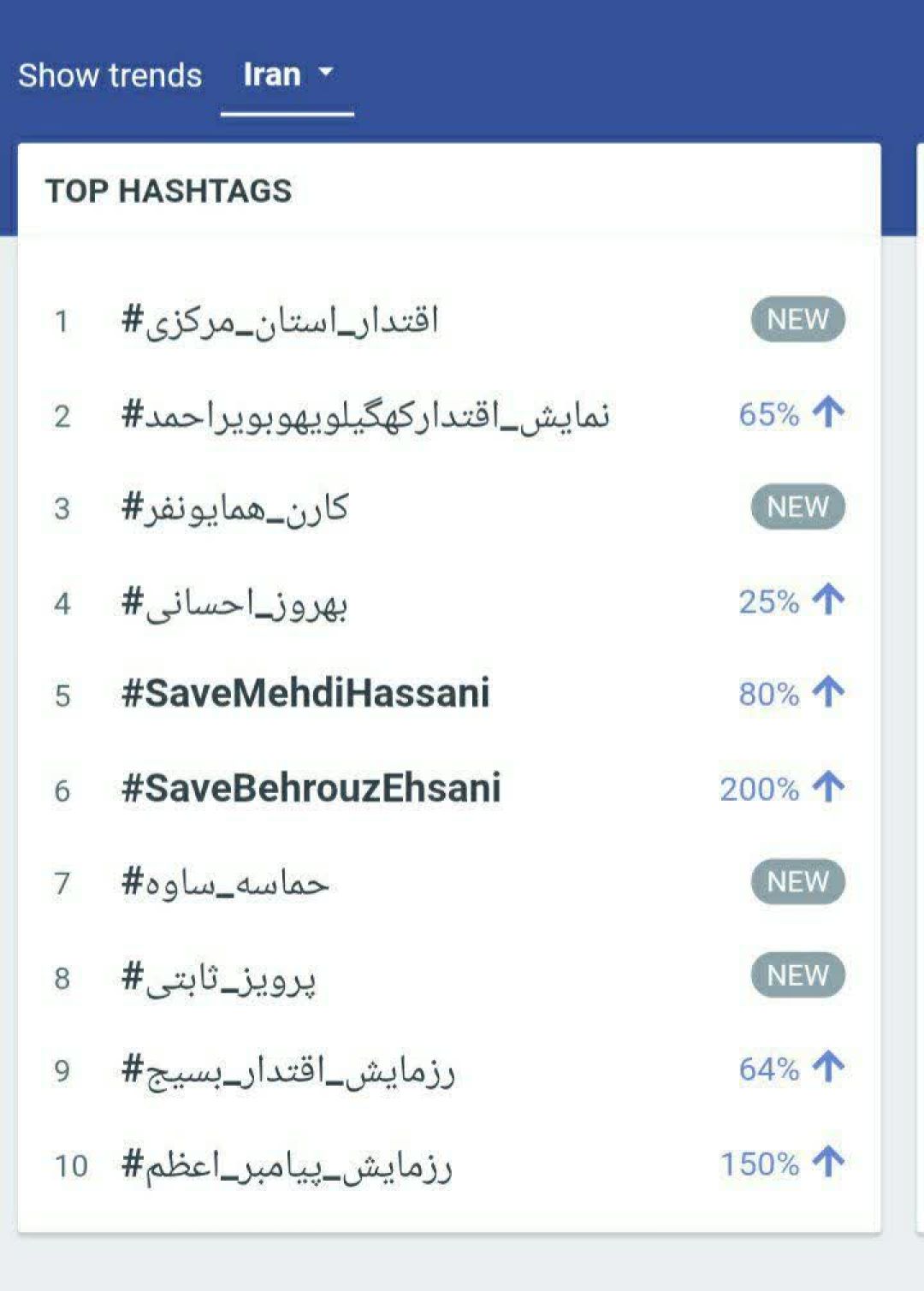Click the NEW badge on hashtag rank 3

tap(797, 507)
